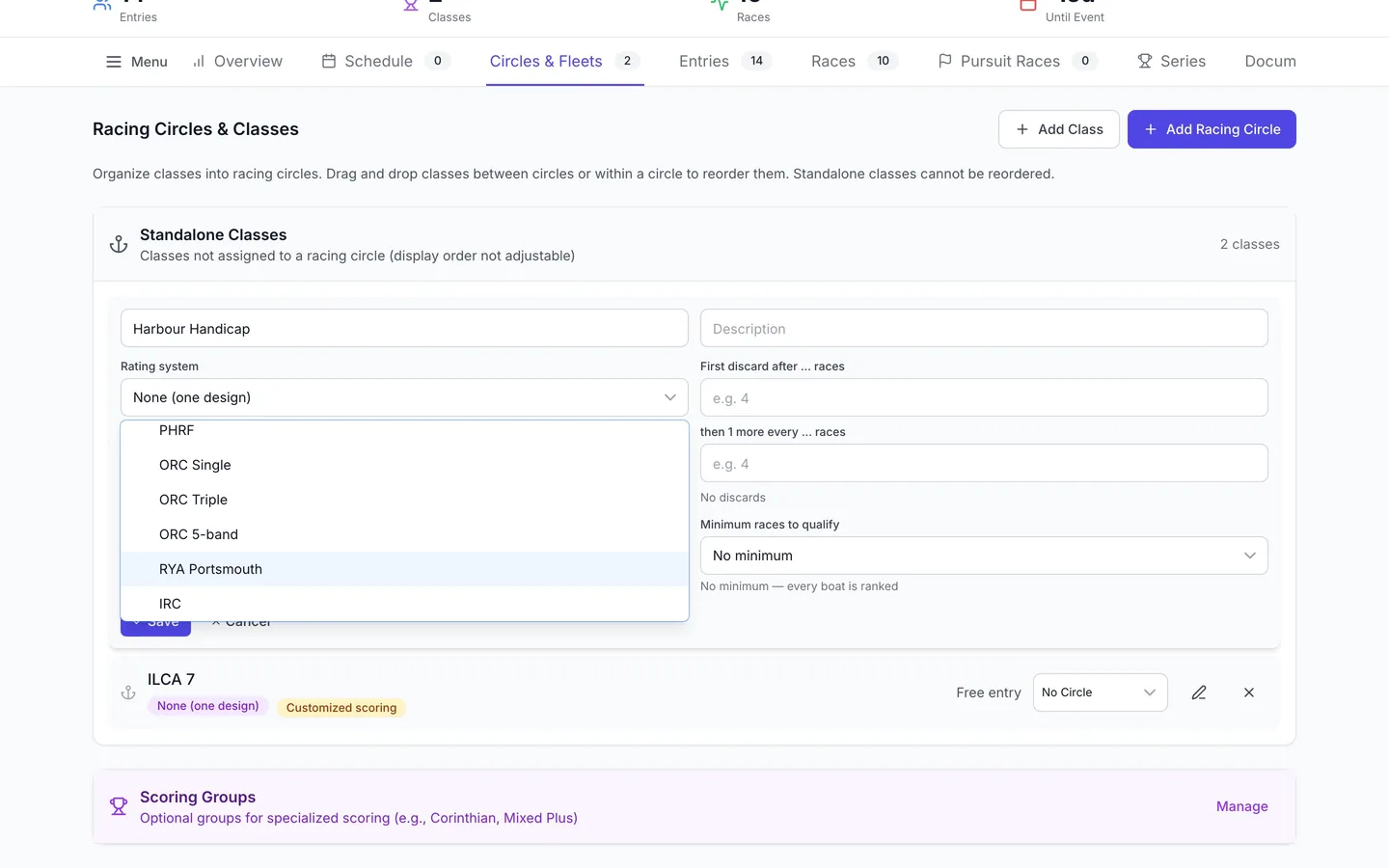Select PHRF rating option

coord(404,431)
